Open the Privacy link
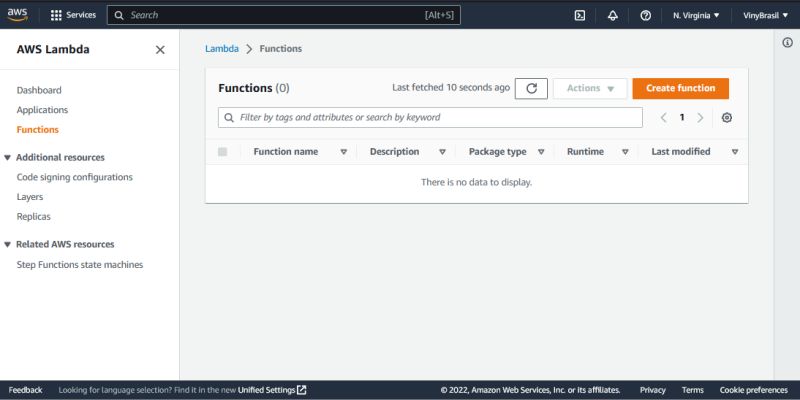This screenshot has height=400, width=800. [x=653, y=390]
